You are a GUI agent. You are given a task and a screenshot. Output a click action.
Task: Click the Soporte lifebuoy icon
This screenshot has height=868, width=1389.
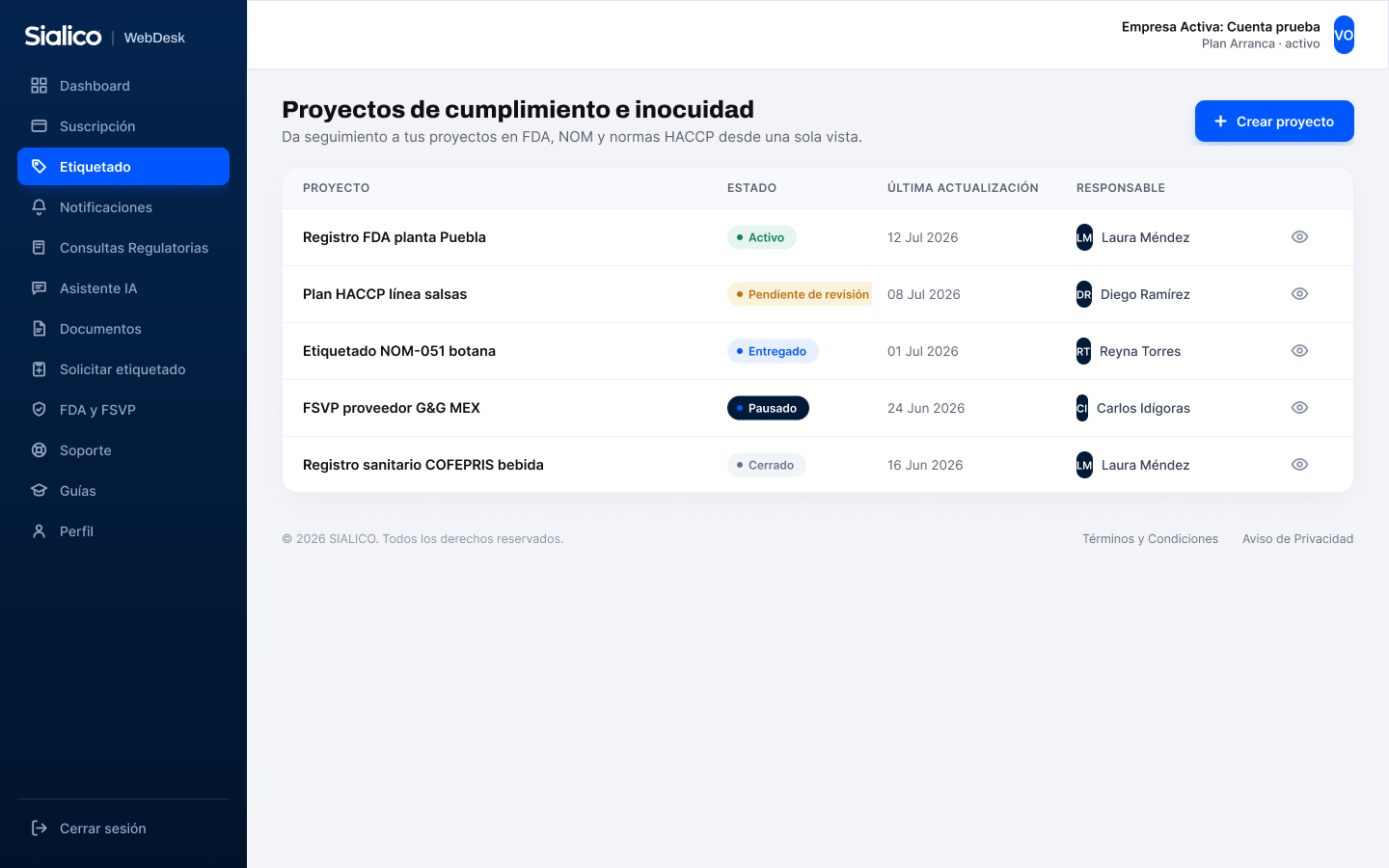pyautogui.click(x=39, y=450)
